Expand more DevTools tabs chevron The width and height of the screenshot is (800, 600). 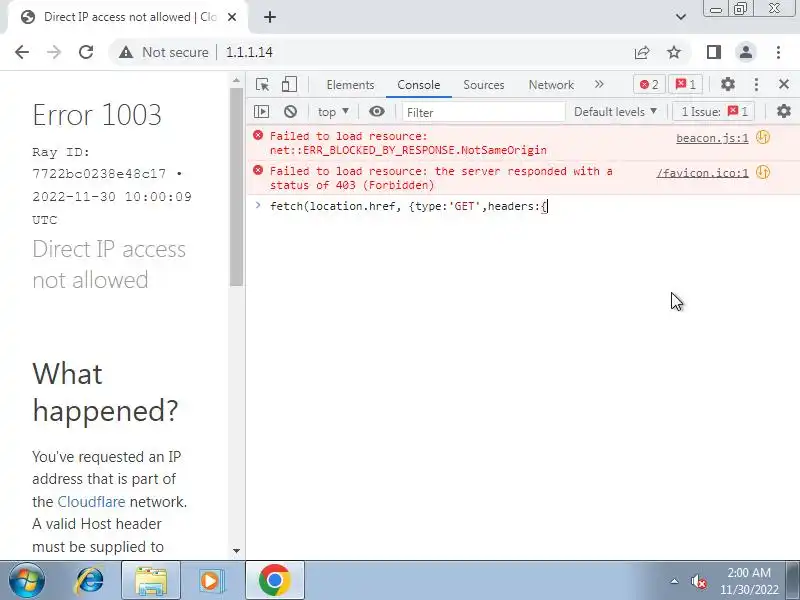coord(599,84)
